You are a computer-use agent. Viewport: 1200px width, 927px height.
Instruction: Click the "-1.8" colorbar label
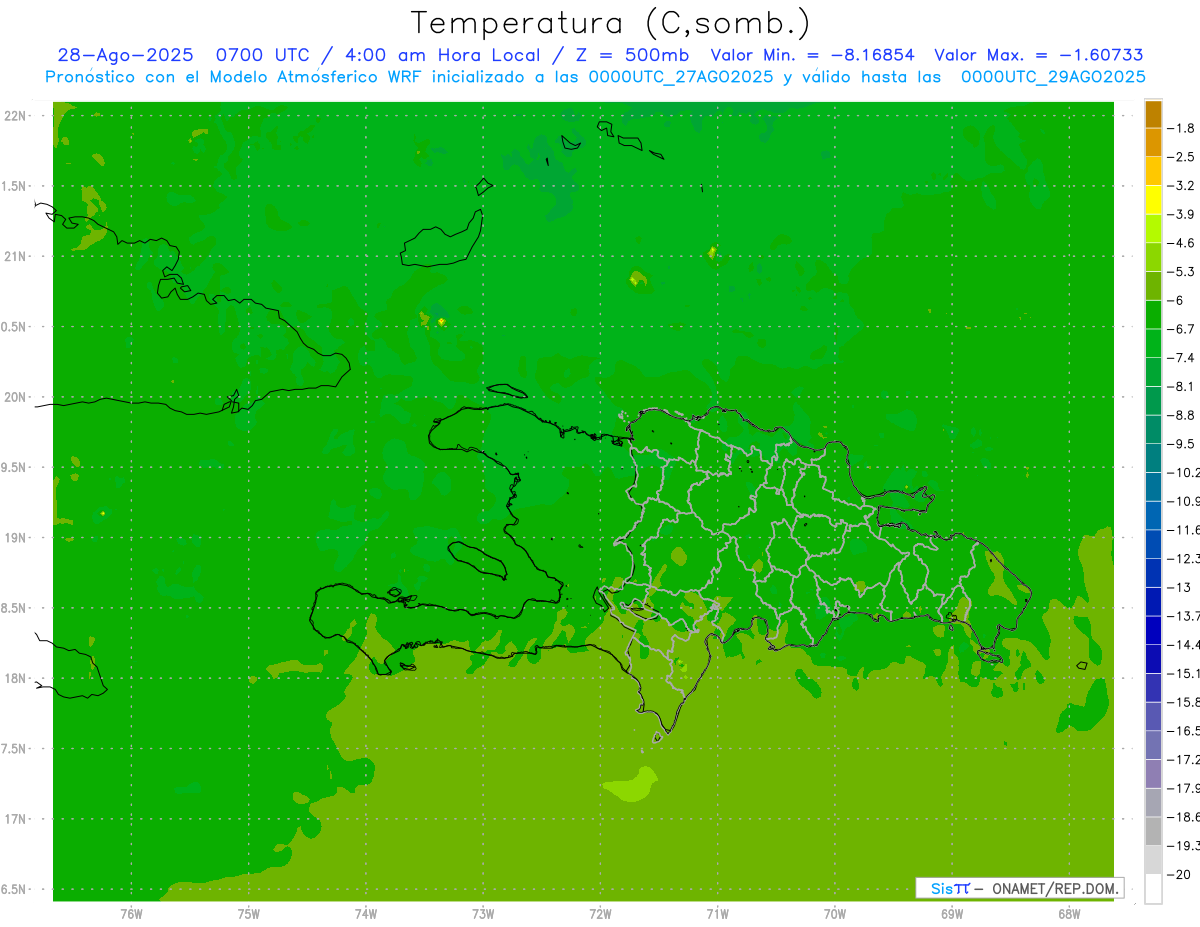[1182, 128]
